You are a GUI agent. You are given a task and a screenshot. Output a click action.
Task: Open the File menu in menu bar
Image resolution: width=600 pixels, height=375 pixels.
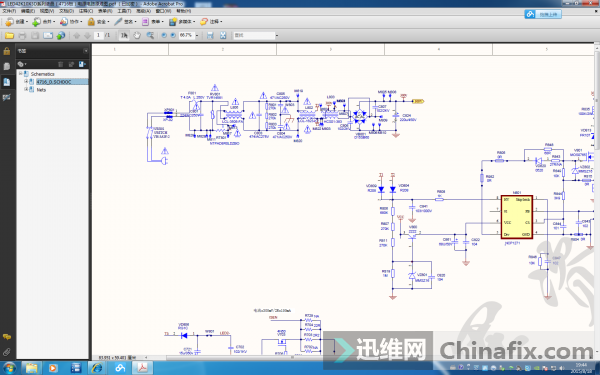9,11
